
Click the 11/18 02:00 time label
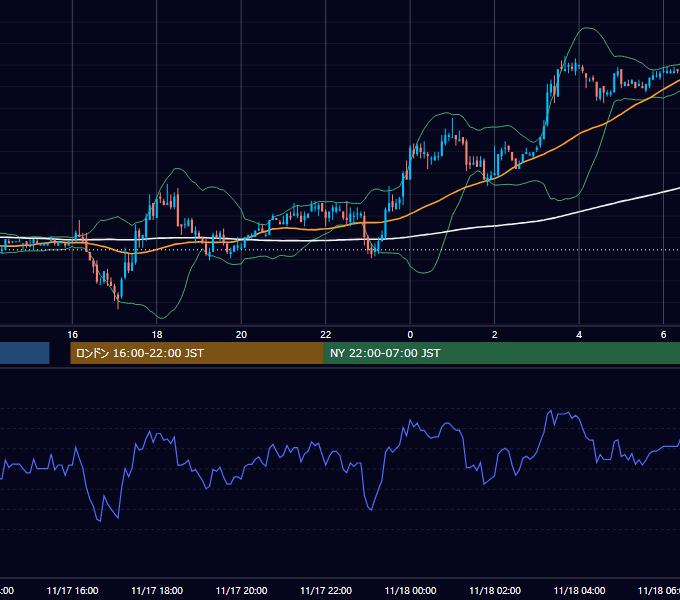495,590
